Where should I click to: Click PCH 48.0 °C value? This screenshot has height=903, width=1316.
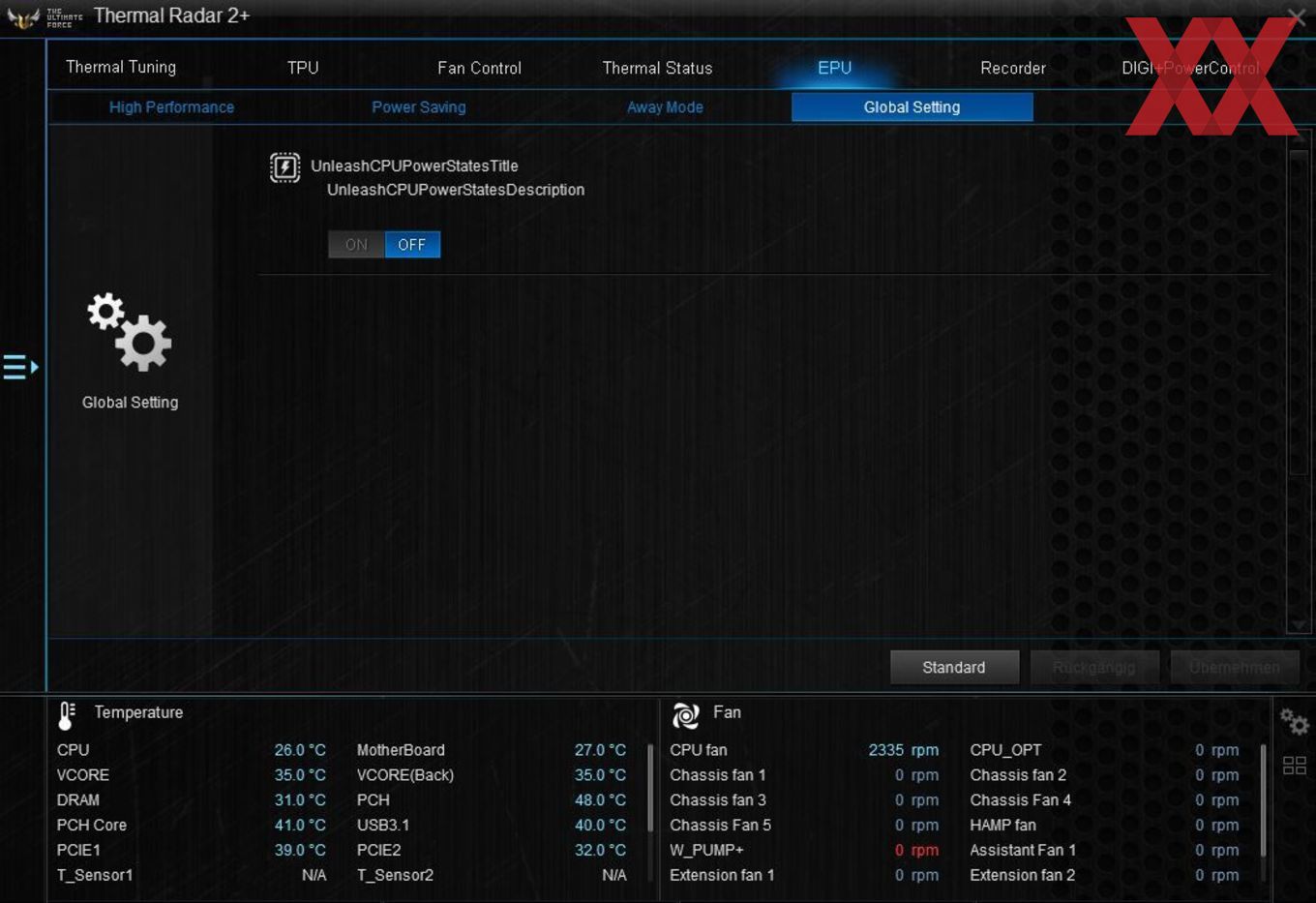click(600, 800)
